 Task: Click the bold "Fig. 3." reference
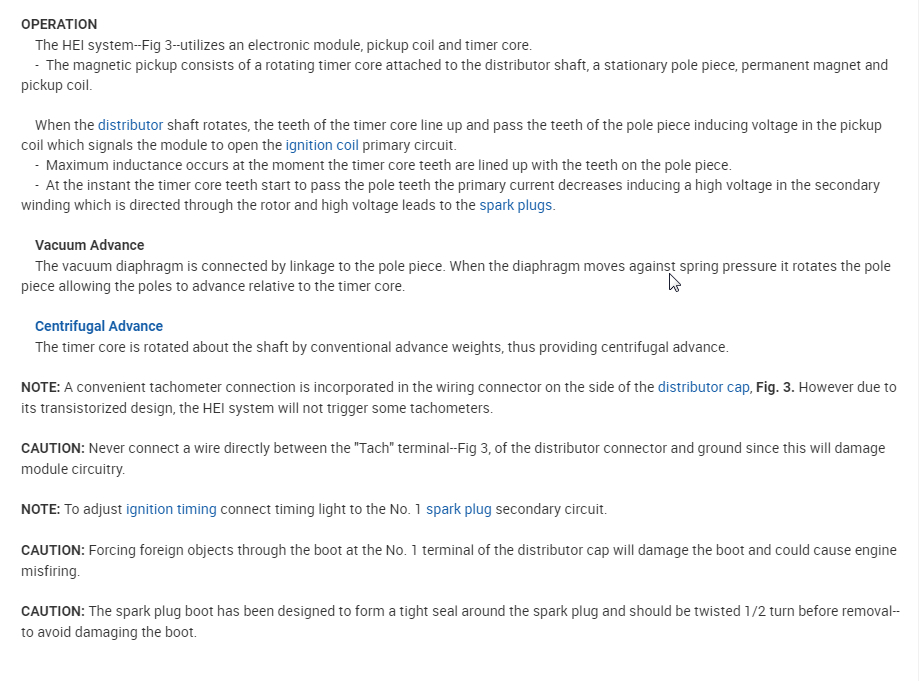point(775,387)
